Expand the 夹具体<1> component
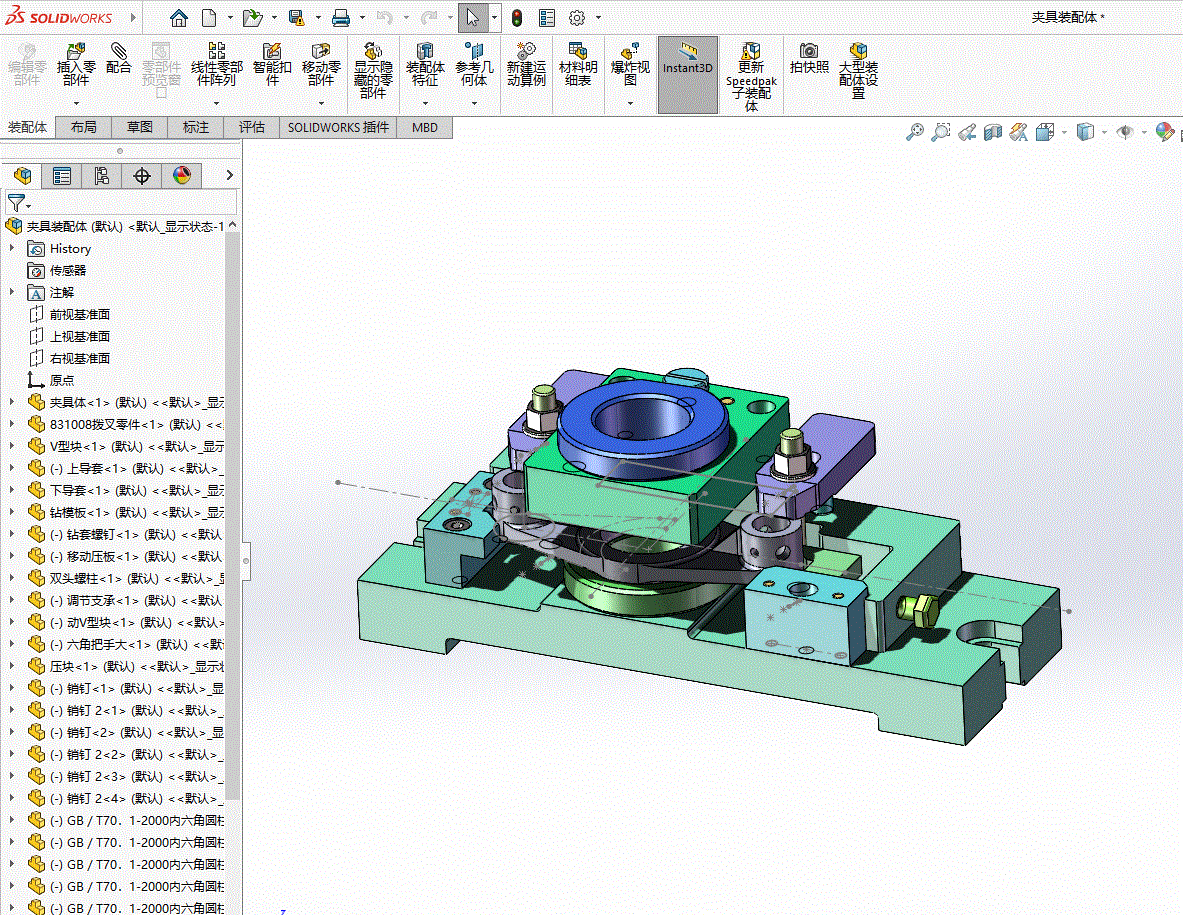1183x915 pixels. point(11,401)
